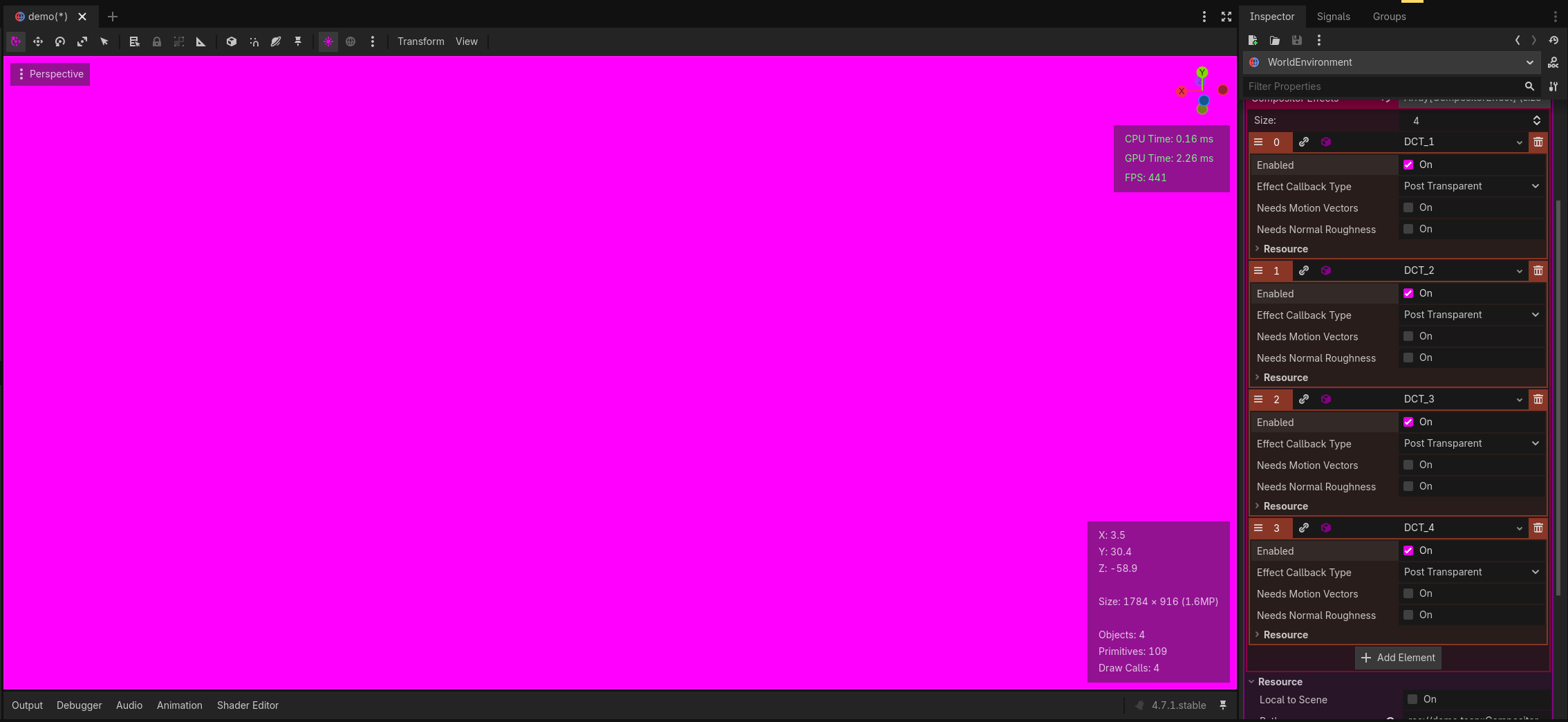The height and width of the screenshot is (722, 1568).
Task: Click the Add Element button
Action: click(x=1398, y=658)
